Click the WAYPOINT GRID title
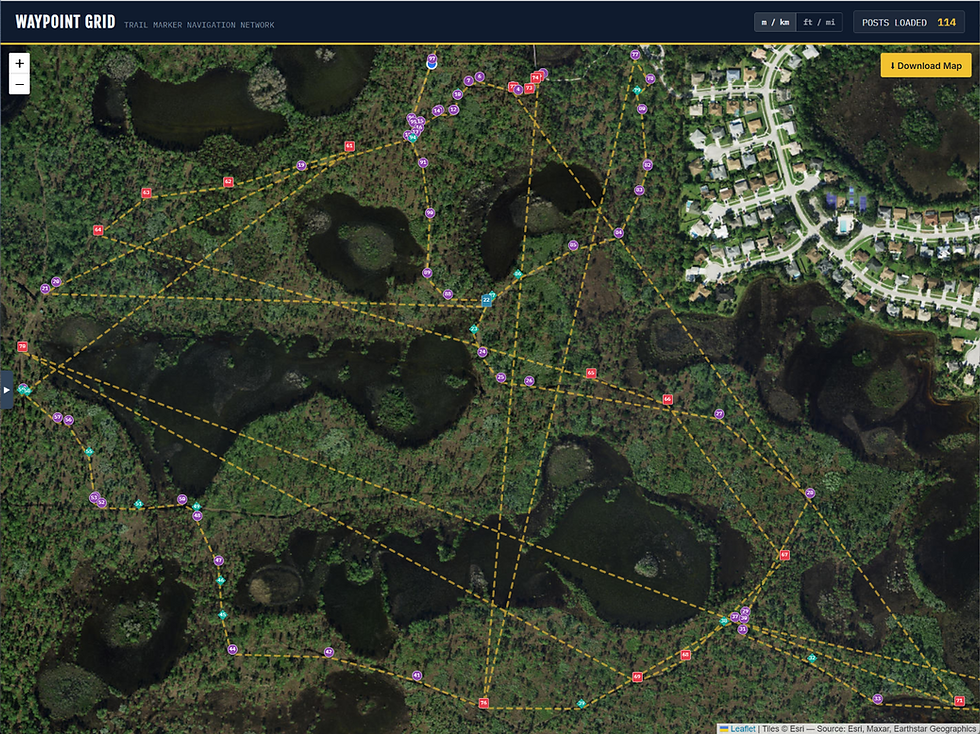 pos(65,22)
